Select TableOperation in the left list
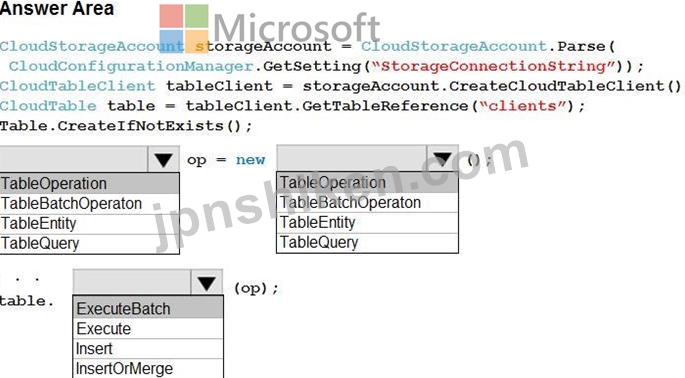Image resolution: width=685 pixels, height=378 pixels. 90,184
